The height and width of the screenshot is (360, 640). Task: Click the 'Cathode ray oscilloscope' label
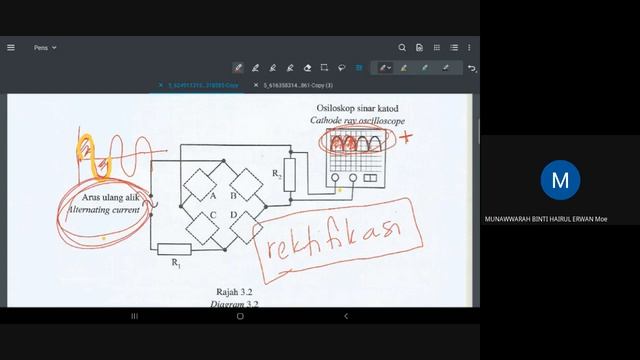(357, 120)
